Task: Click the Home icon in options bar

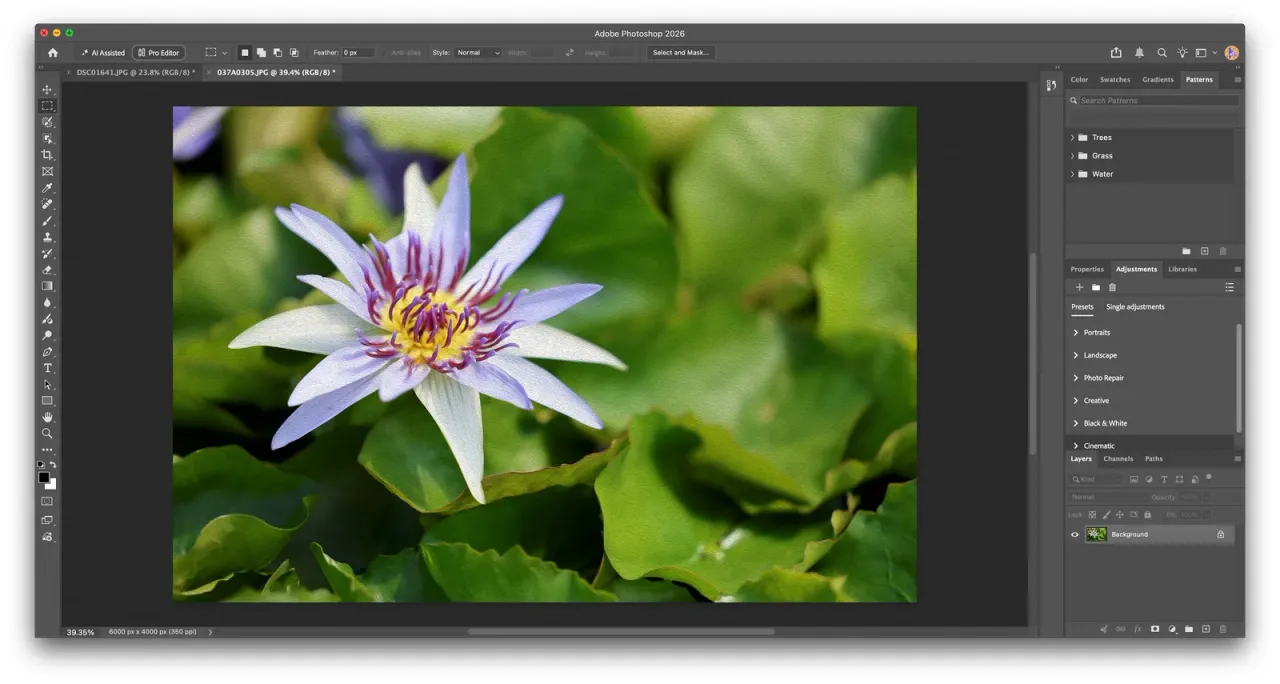Action: [53, 53]
